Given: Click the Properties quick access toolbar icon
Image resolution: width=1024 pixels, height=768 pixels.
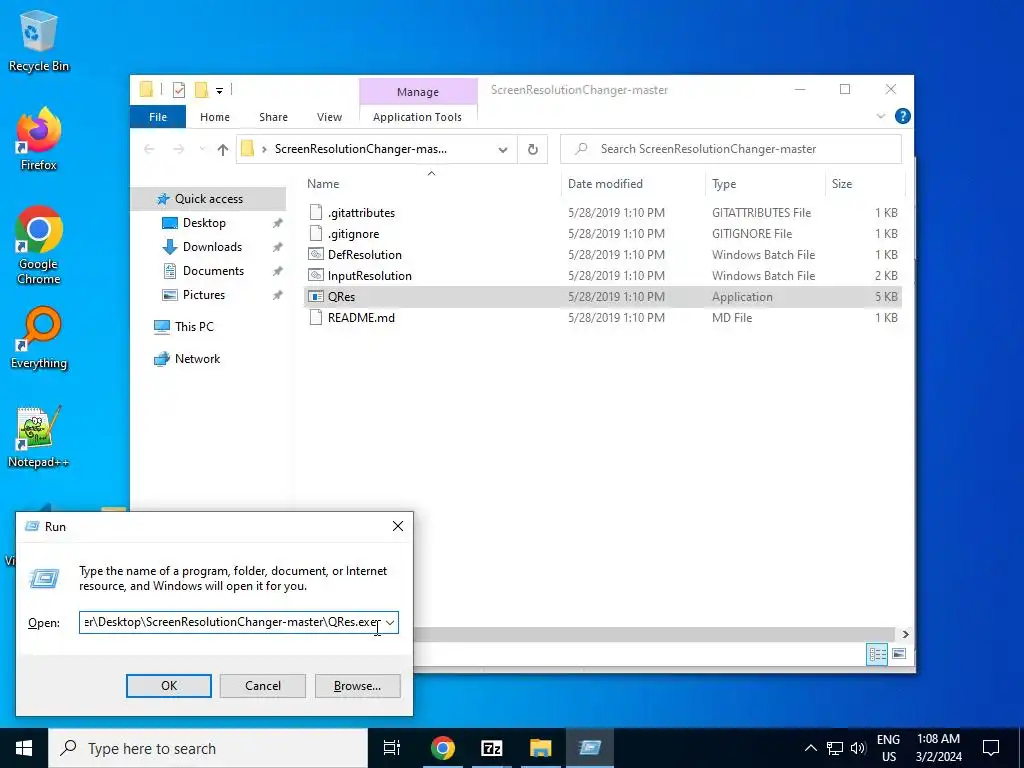Looking at the screenshot, I should pos(178,90).
